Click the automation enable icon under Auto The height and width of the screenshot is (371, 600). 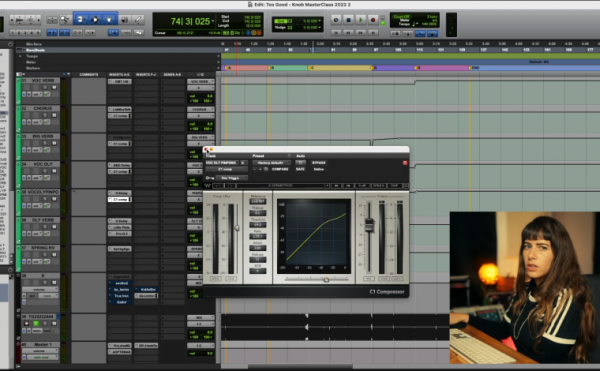point(300,163)
